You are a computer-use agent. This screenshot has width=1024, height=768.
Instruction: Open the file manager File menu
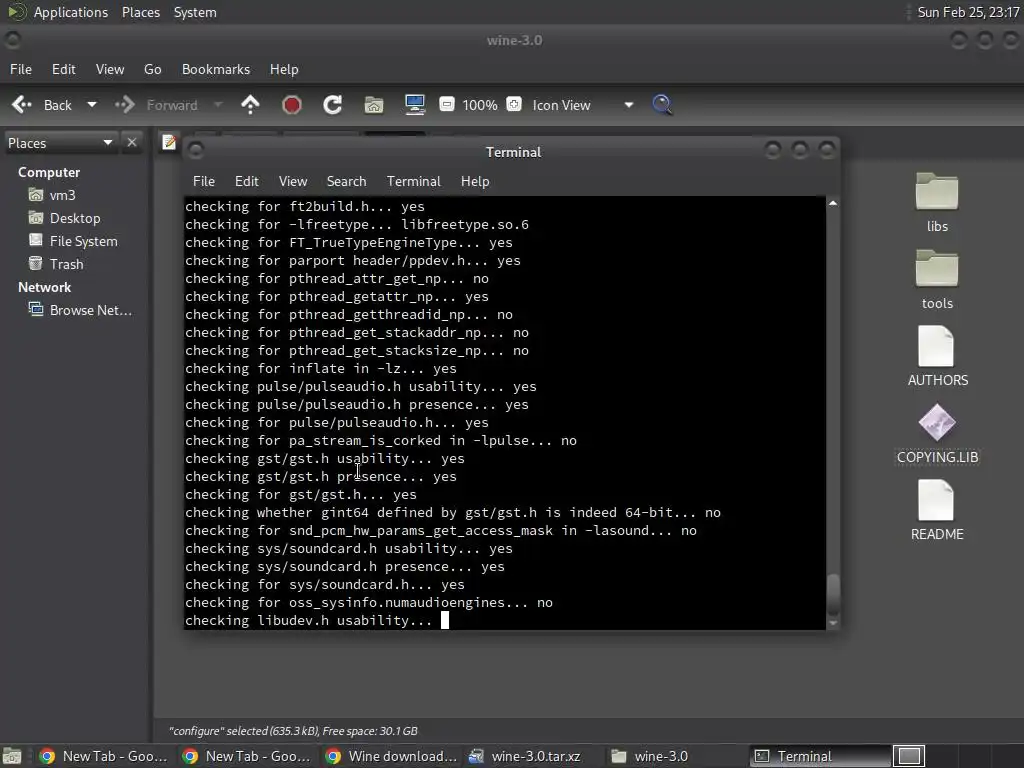[21, 69]
